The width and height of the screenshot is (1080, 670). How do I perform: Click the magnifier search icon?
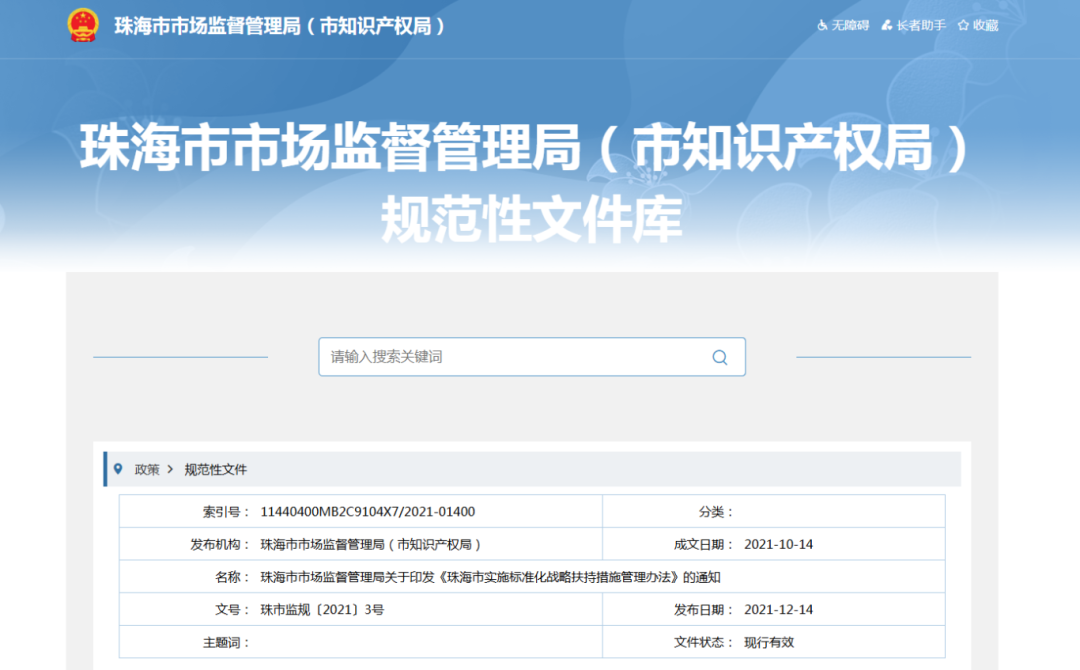coord(719,357)
